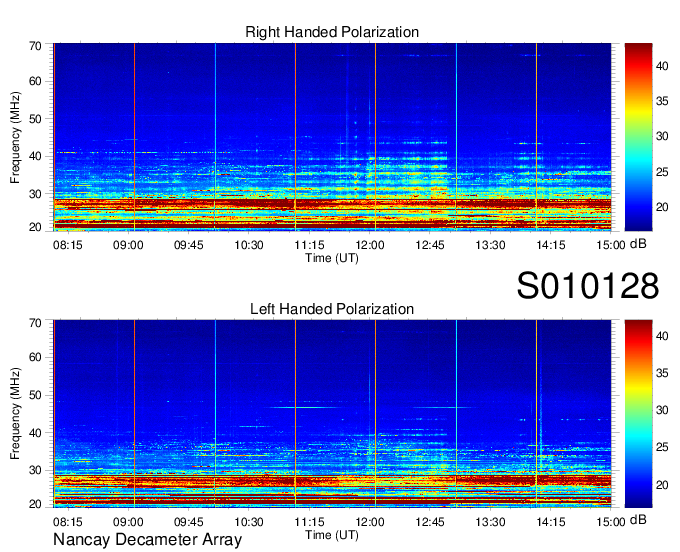Click the 30 dB label on the top colorbar
This screenshot has height=552, width=680.
pos(662,136)
